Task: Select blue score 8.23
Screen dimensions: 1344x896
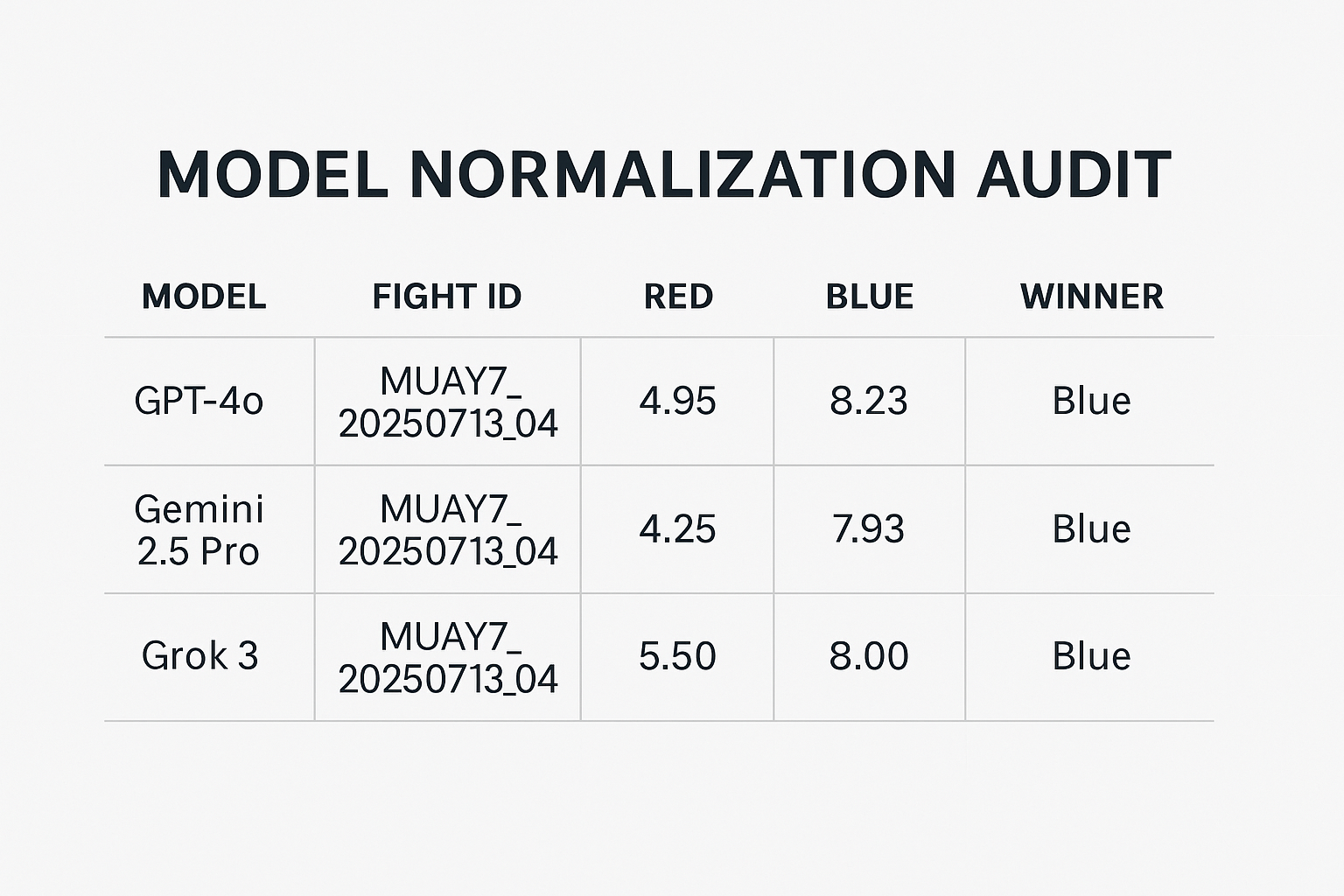Action: [x=869, y=401]
